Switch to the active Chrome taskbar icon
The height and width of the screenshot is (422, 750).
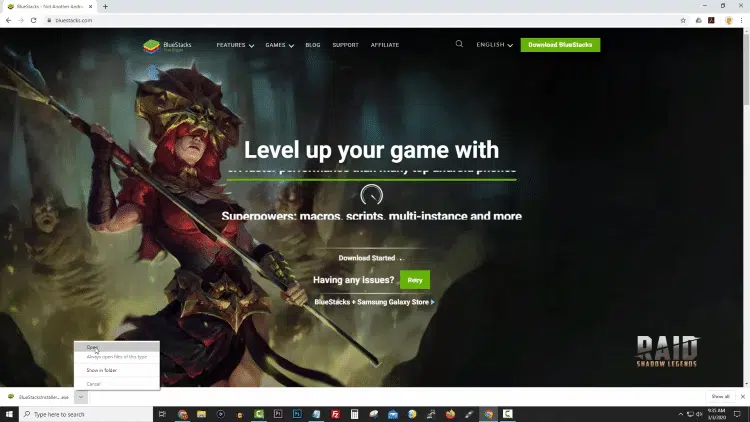tap(488, 414)
